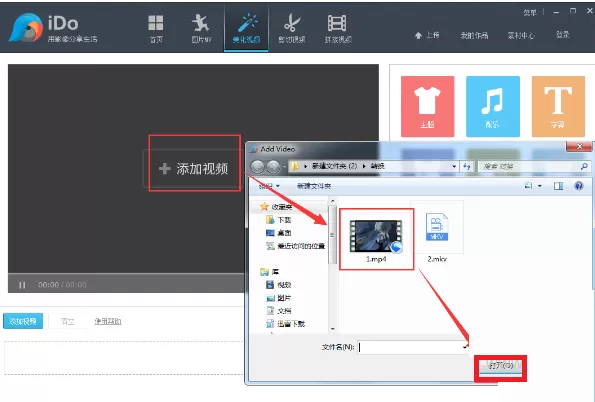Open the 使用帮助 help link
This screenshot has height=402, width=595.
pyautogui.click(x=108, y=321)
